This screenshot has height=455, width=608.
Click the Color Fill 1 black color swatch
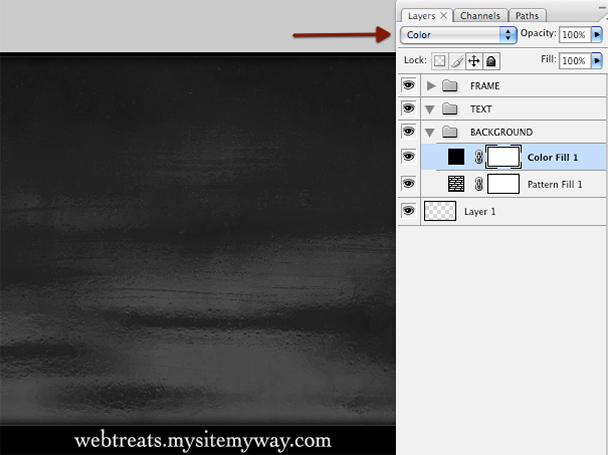pyautogui.click(x=456, y=157)
